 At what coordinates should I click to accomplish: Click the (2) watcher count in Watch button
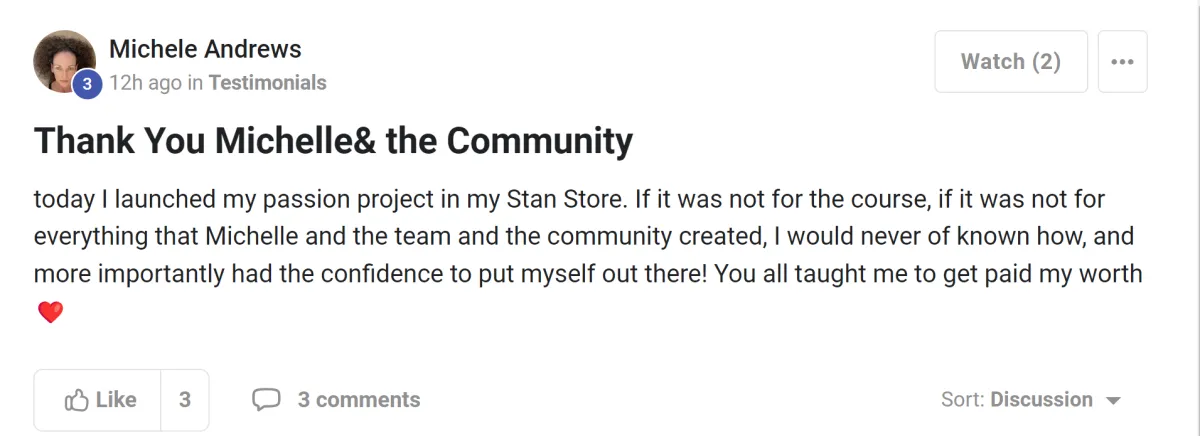pyautogui.click(x=1047, y=61)
